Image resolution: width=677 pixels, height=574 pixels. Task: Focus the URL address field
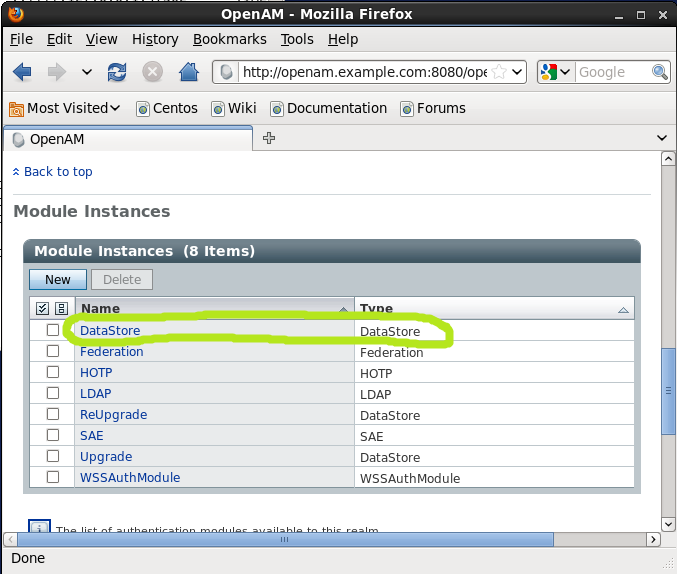click(364, 72)
